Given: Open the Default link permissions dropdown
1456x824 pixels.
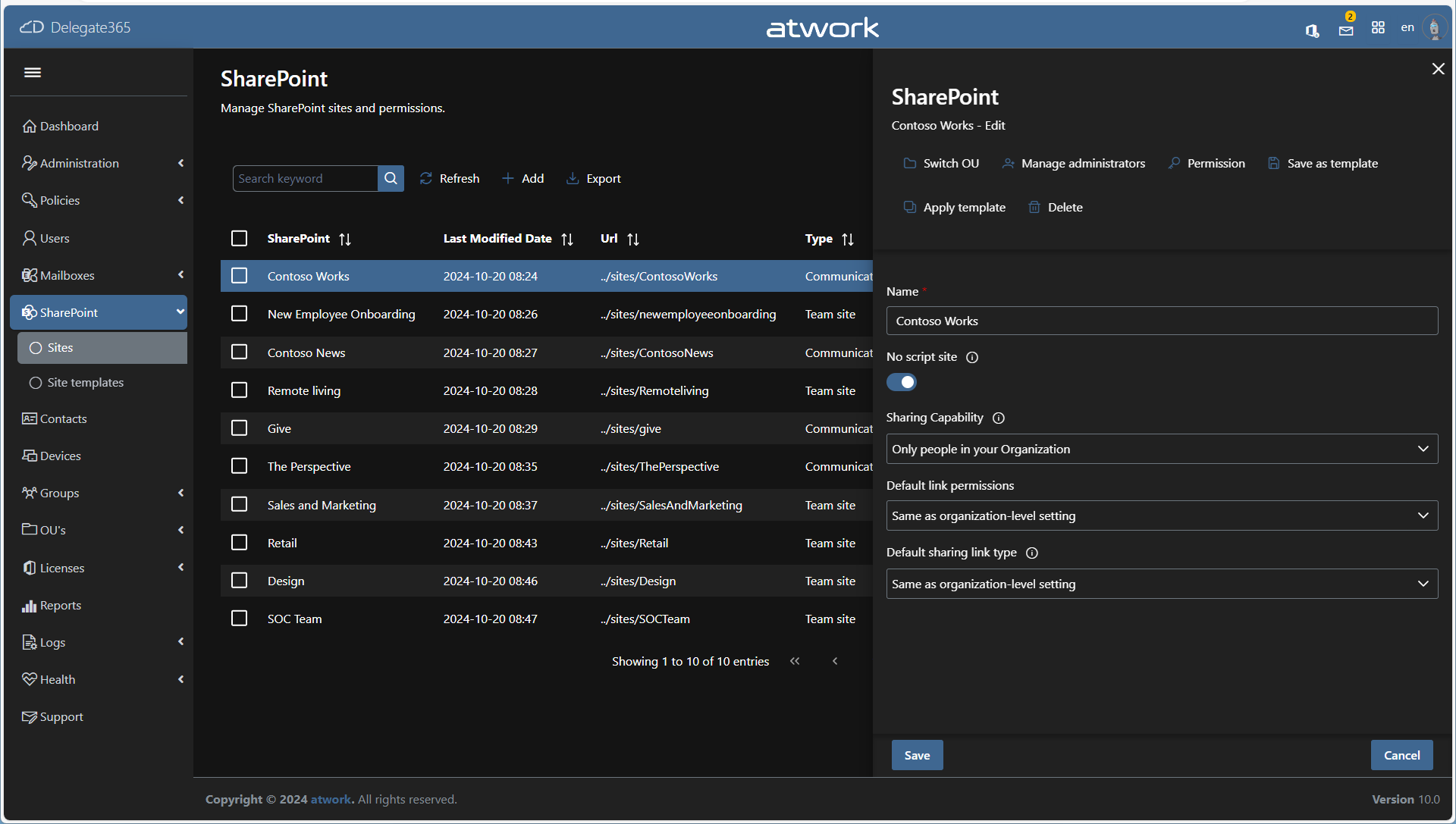Looking at the screenshot, I should coord(1162,515).
